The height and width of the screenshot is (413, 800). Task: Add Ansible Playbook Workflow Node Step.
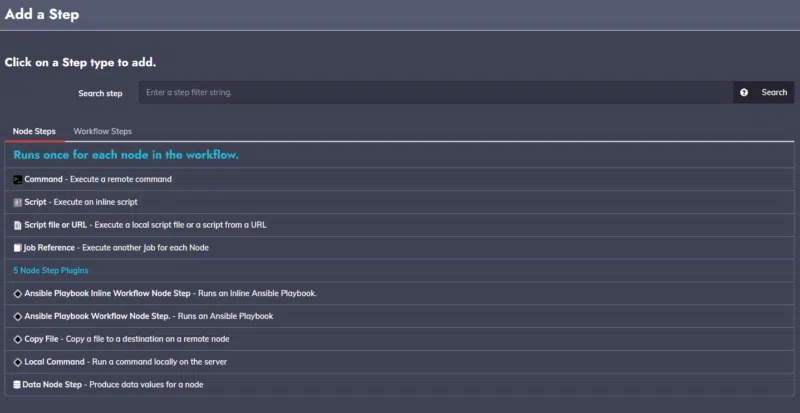click(x=399, y=317)
